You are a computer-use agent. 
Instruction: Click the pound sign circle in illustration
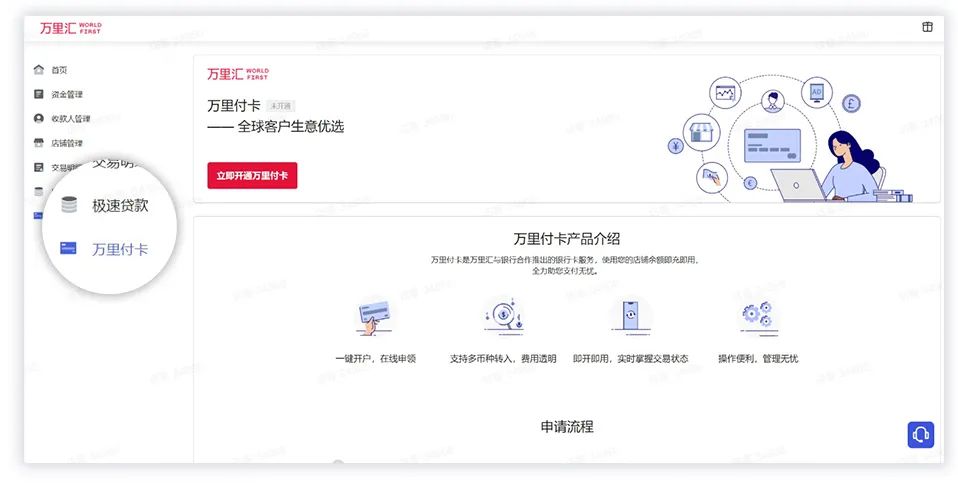tap(851, 103)
